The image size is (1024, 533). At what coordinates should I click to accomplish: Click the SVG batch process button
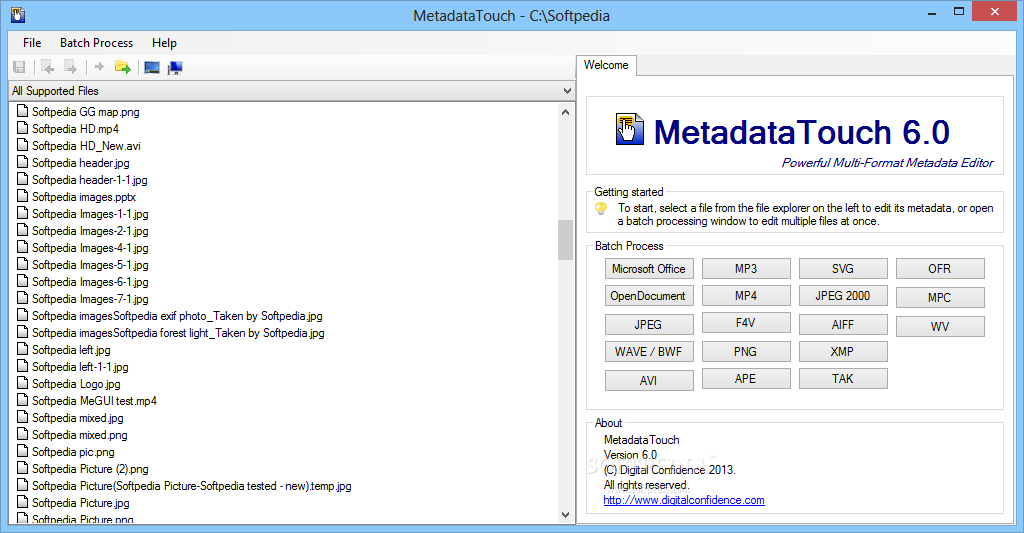coord(843,268)
